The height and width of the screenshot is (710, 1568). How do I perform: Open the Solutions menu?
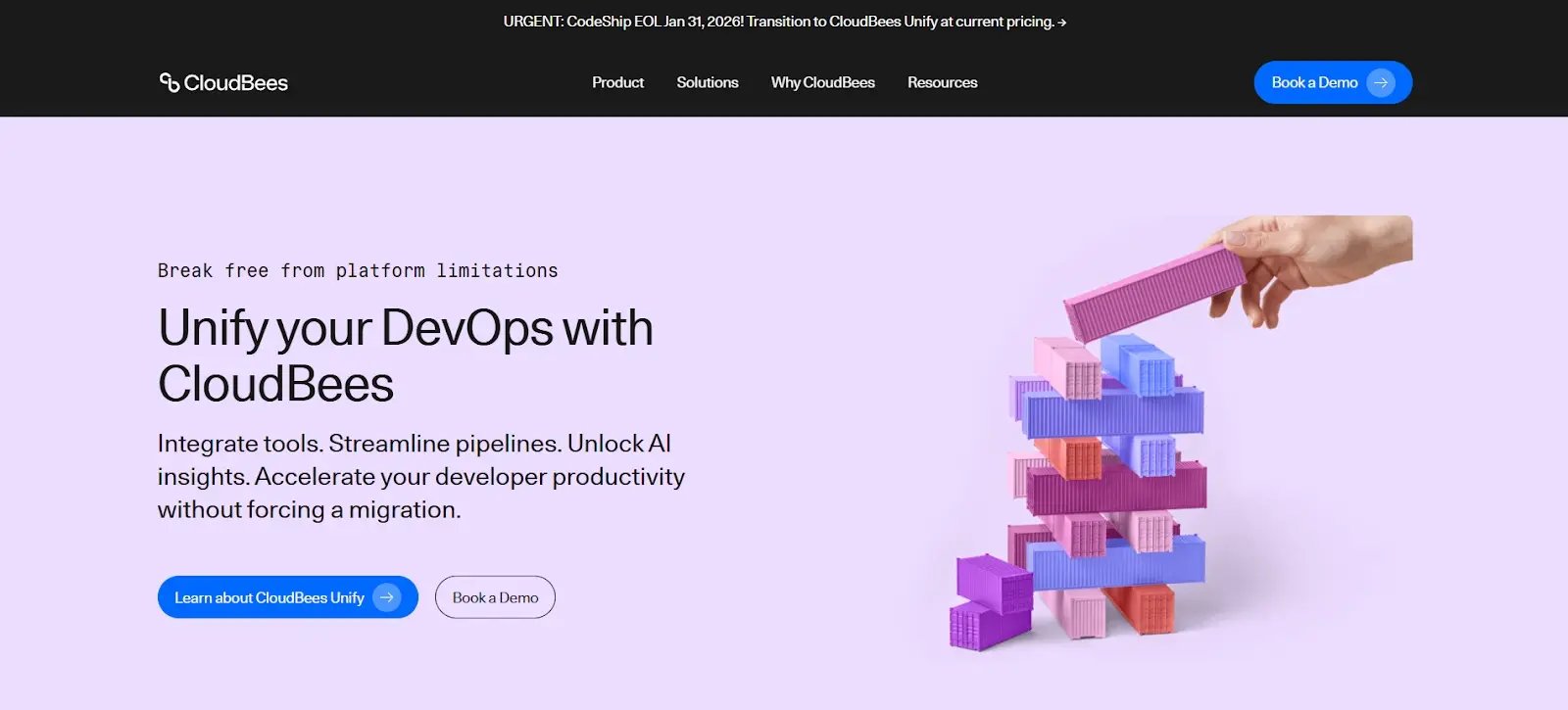pyautogui.click(x=708, y=82)
